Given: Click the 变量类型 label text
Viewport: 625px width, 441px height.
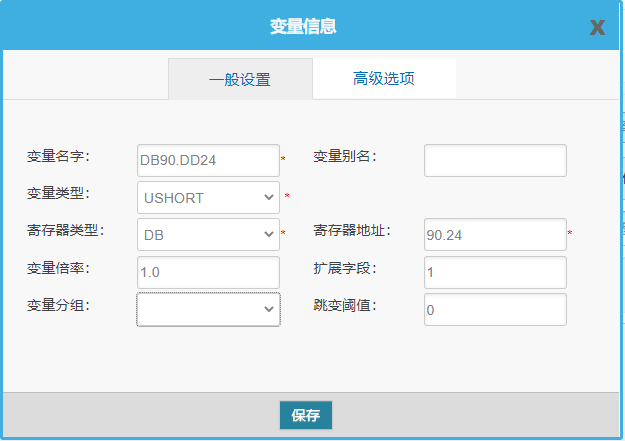Looking at the screenshot, I should [x=59, y=193].
